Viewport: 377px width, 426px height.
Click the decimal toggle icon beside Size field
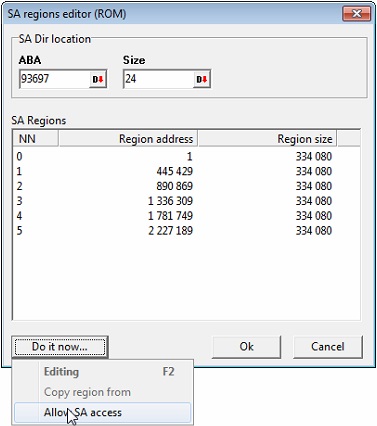point(202,80)
